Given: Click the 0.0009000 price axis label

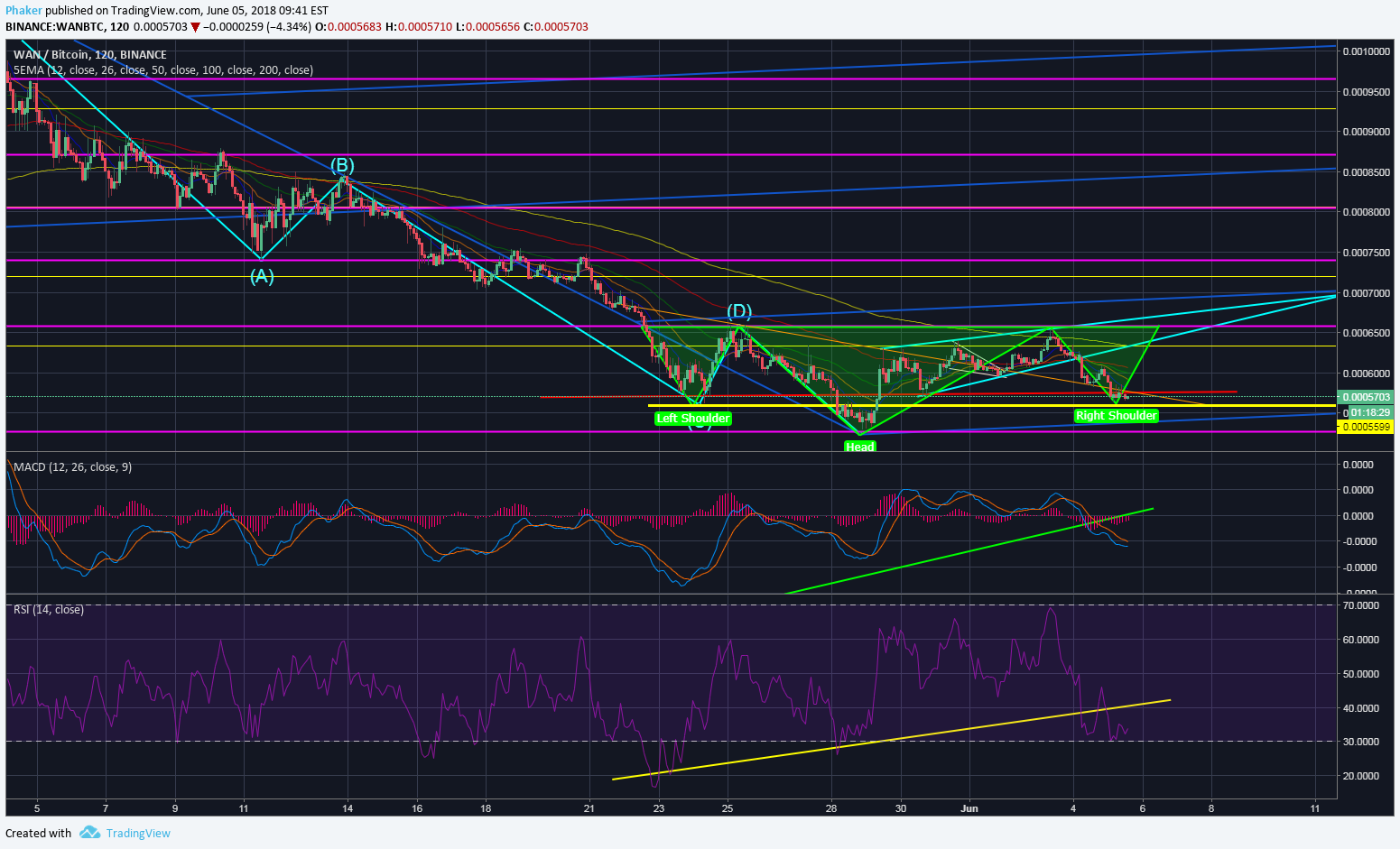Looking at the screenshot, I should (1367, 132).
